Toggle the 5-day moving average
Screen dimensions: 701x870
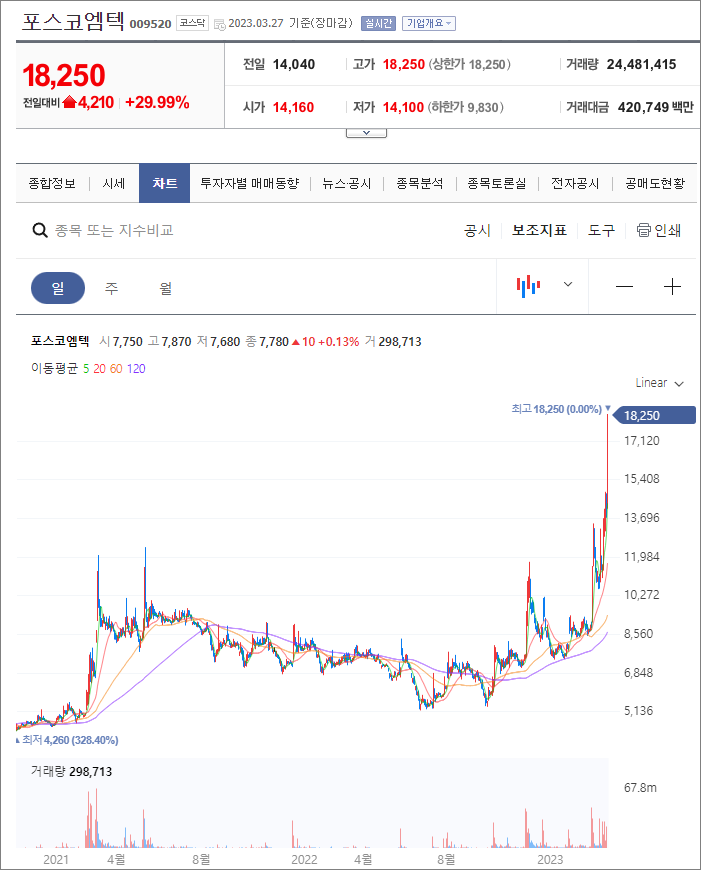[x=86, y=368]
